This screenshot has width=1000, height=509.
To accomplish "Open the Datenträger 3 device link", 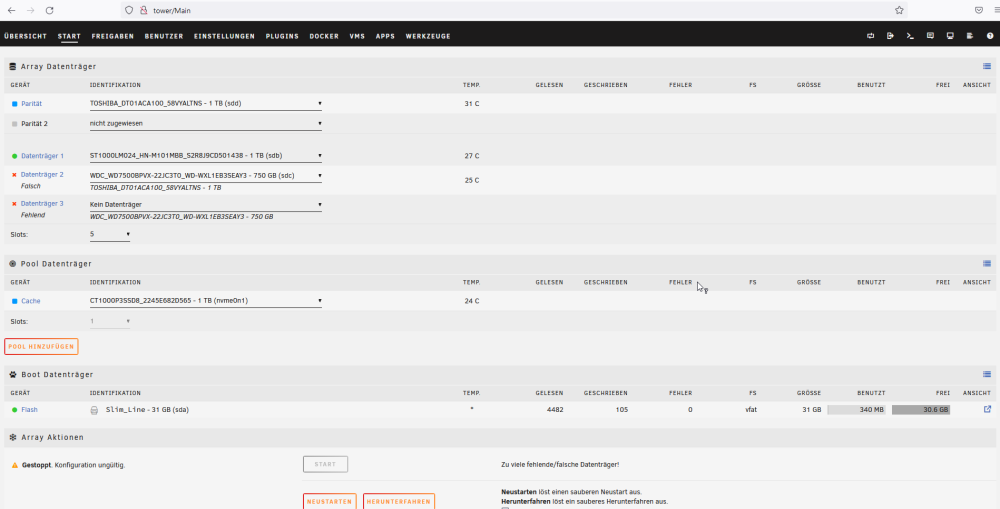I will coord(42,203).
